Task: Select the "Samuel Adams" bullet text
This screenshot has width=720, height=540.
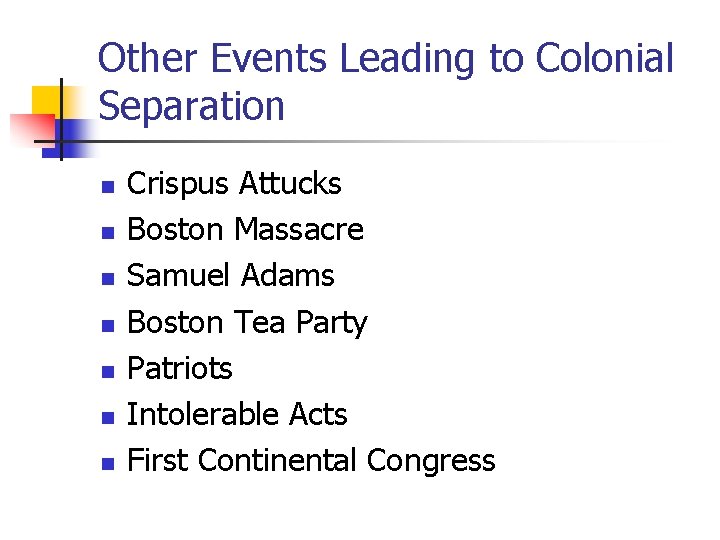Action: click(x=231, y=275)
